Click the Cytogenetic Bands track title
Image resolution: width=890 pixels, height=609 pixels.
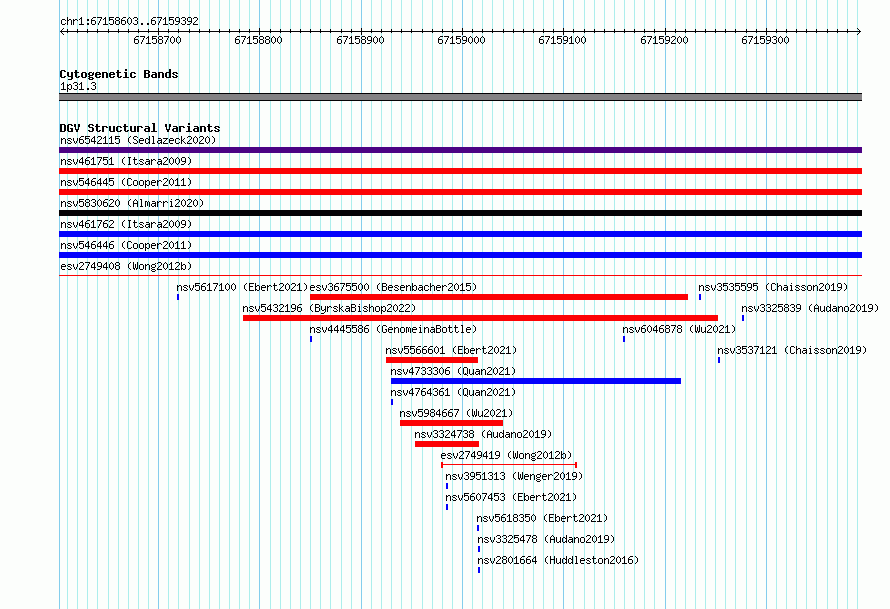click(x=119, y=74)
